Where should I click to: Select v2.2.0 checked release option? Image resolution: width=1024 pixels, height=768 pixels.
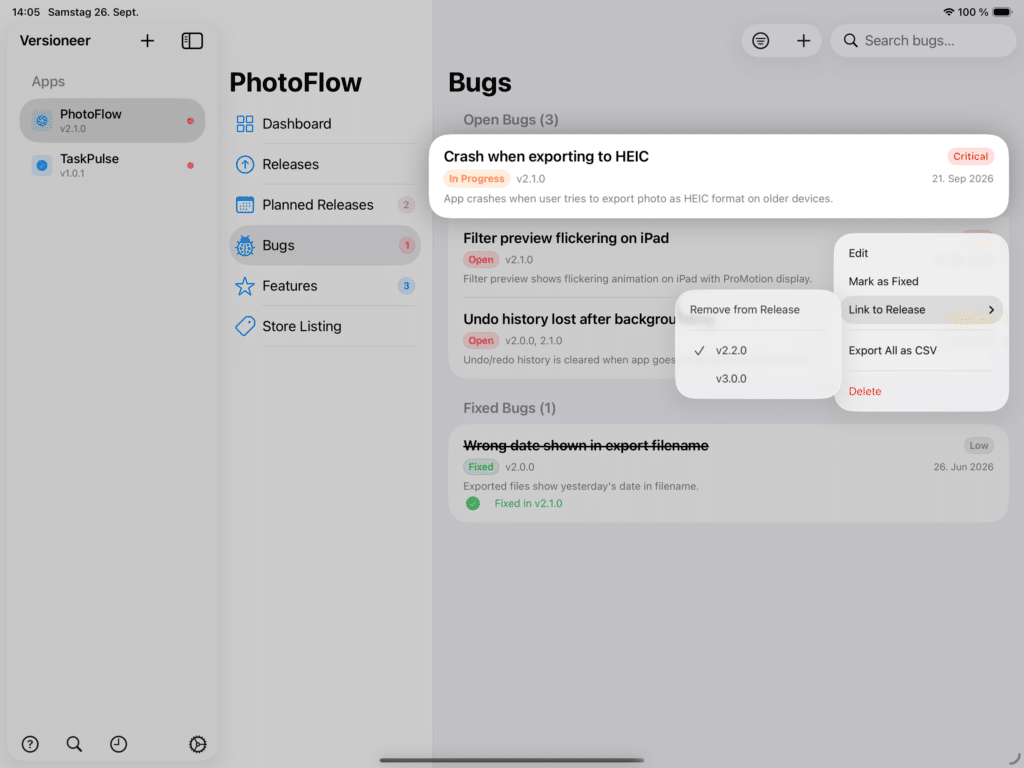pos(758,351)
